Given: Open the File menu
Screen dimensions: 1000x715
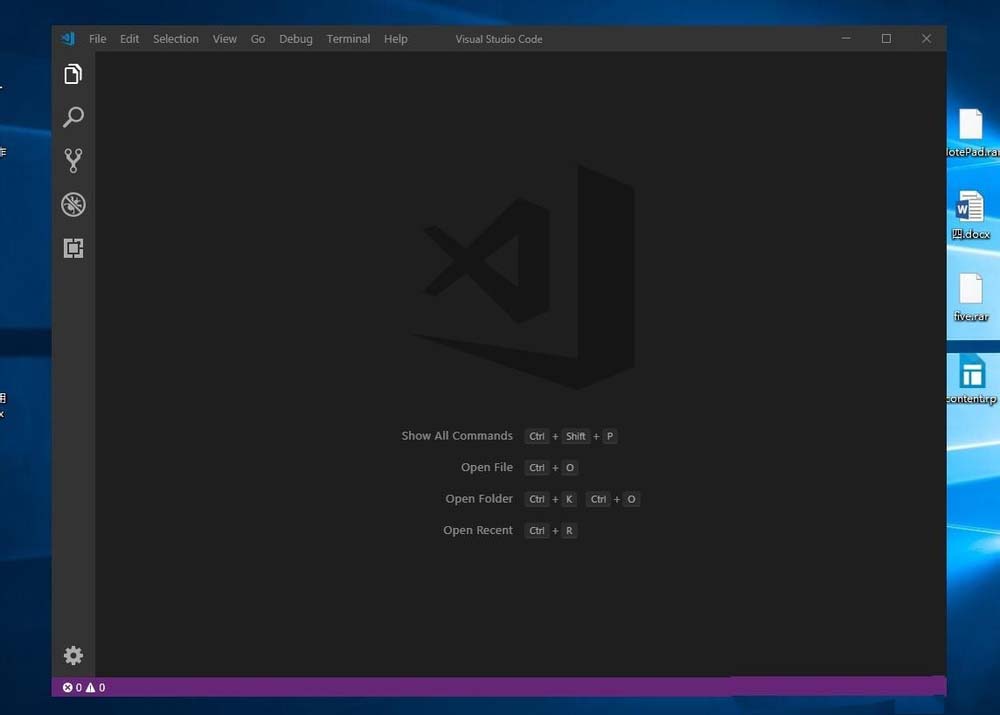Looking at the screenshot, I should (x=98, y=39).
